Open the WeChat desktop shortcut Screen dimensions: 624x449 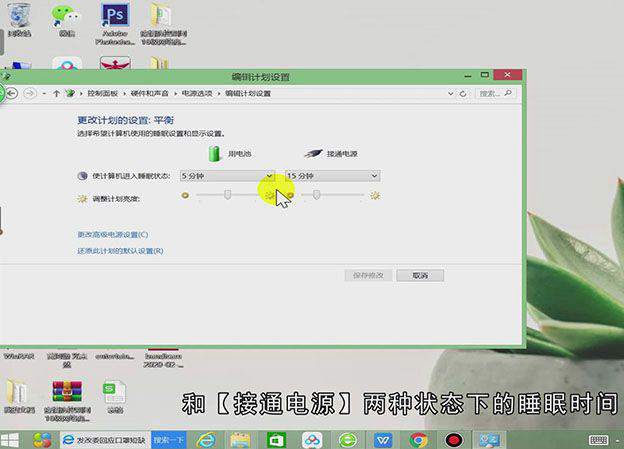click(x=66, y=19)
